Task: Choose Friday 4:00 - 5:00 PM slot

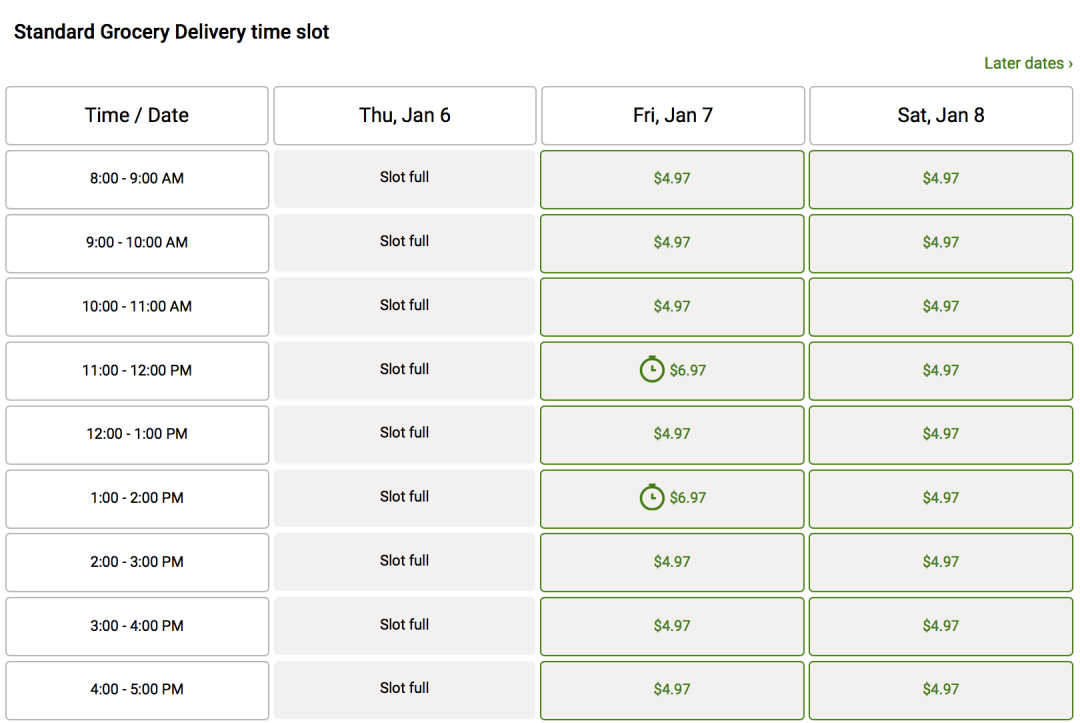Action: [x=672, y=691]
